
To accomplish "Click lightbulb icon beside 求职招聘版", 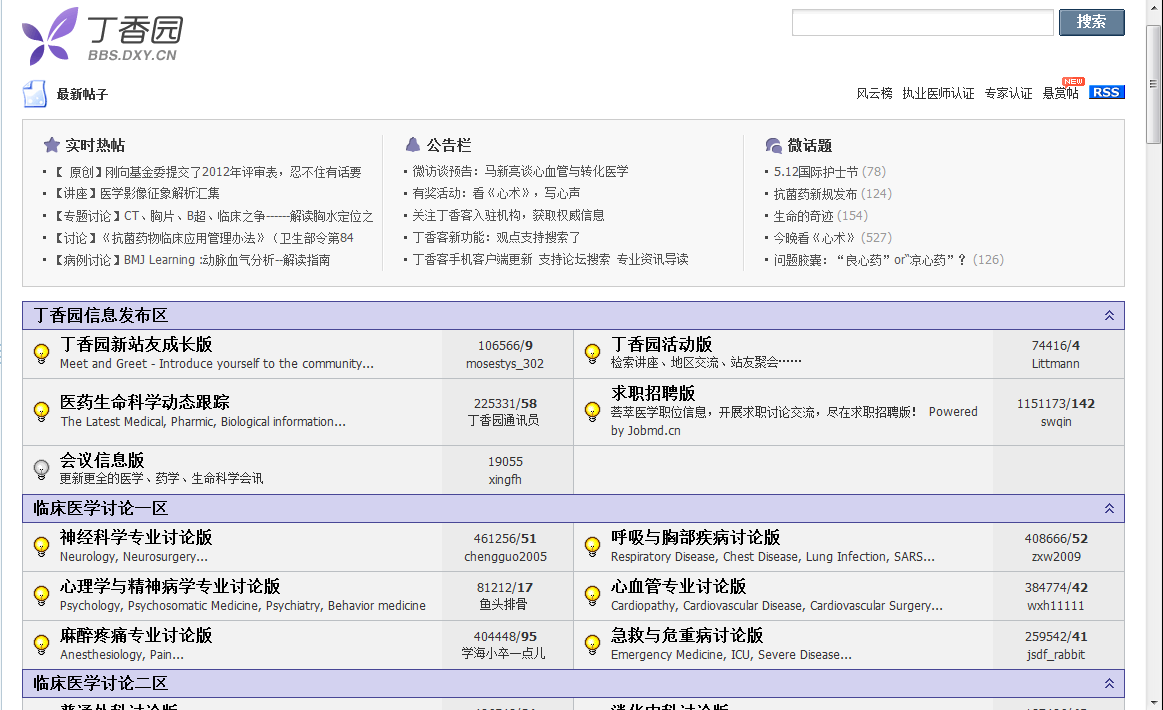I will [592, 411].
